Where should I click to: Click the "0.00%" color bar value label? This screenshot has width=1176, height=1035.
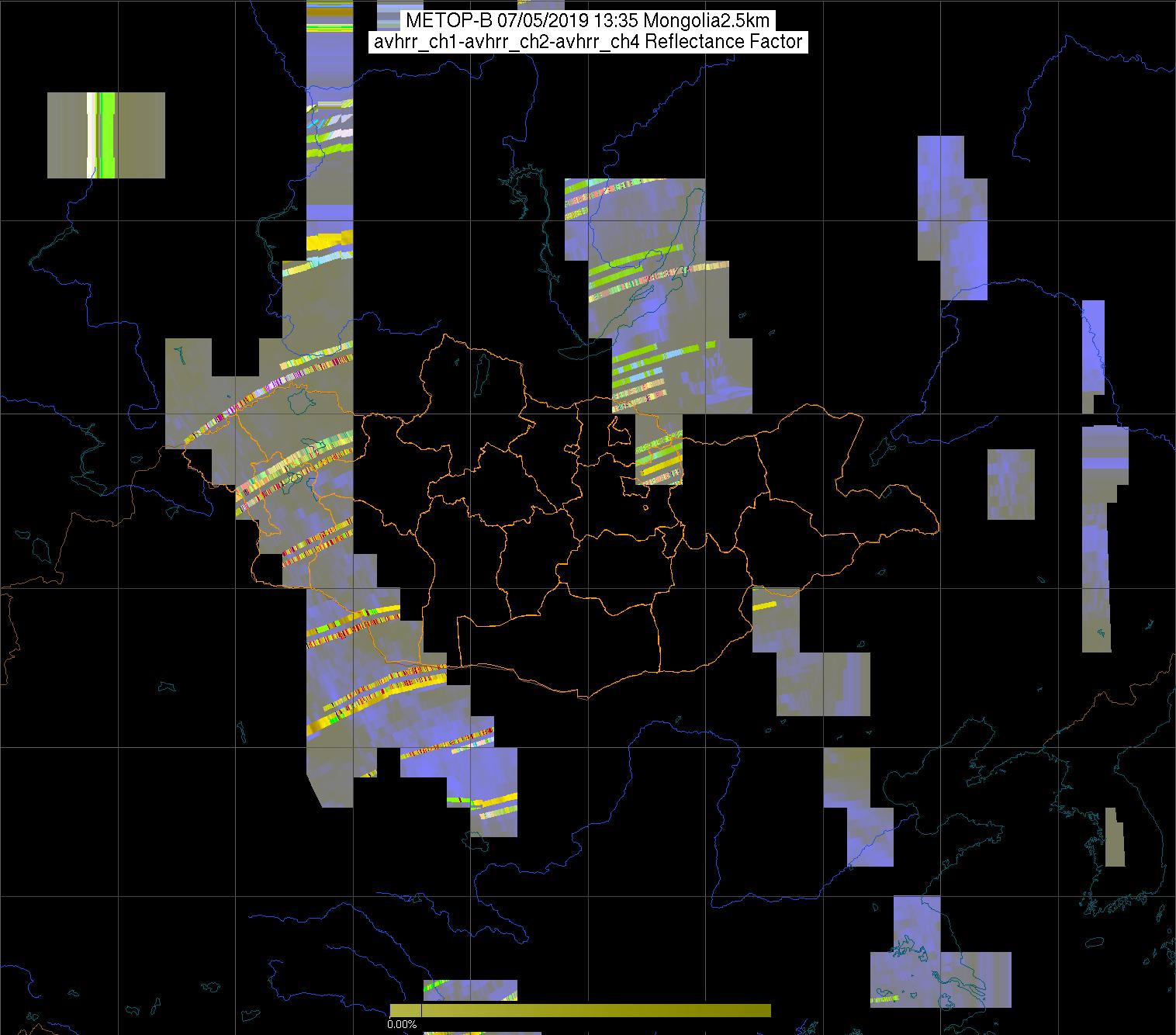pyautogui.click(x=401, y=1025)
